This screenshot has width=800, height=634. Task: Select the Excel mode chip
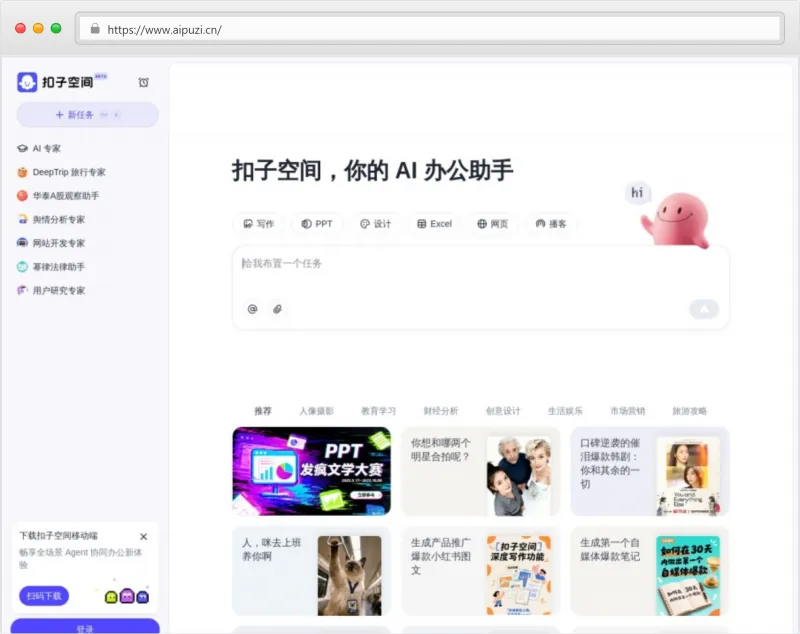(x=434, y=224)
